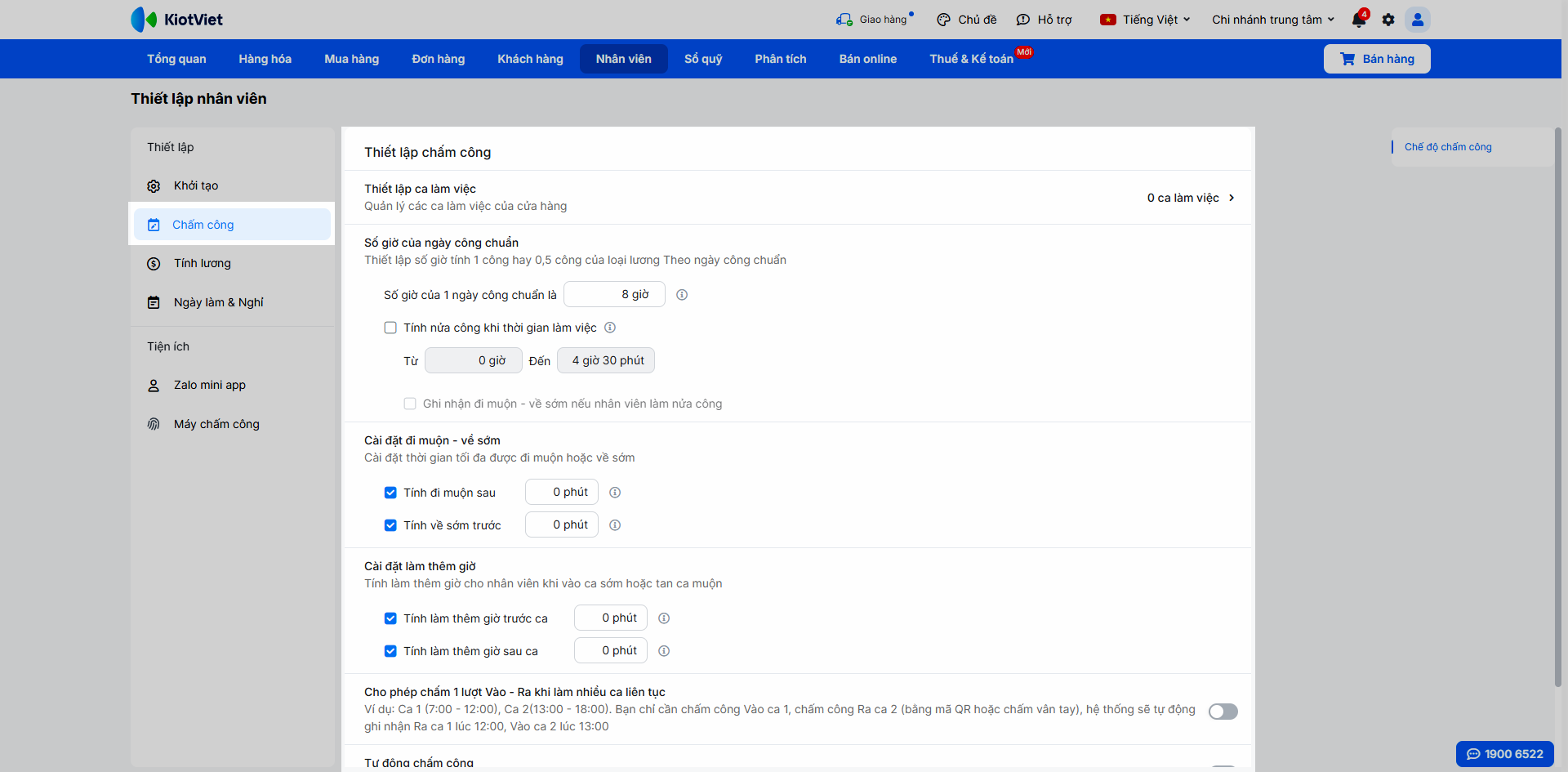This screenshot has height=772, width=1568.
Task: Enable Tính nửa công khi thời gian làm việc
Action: pos(390,328)
